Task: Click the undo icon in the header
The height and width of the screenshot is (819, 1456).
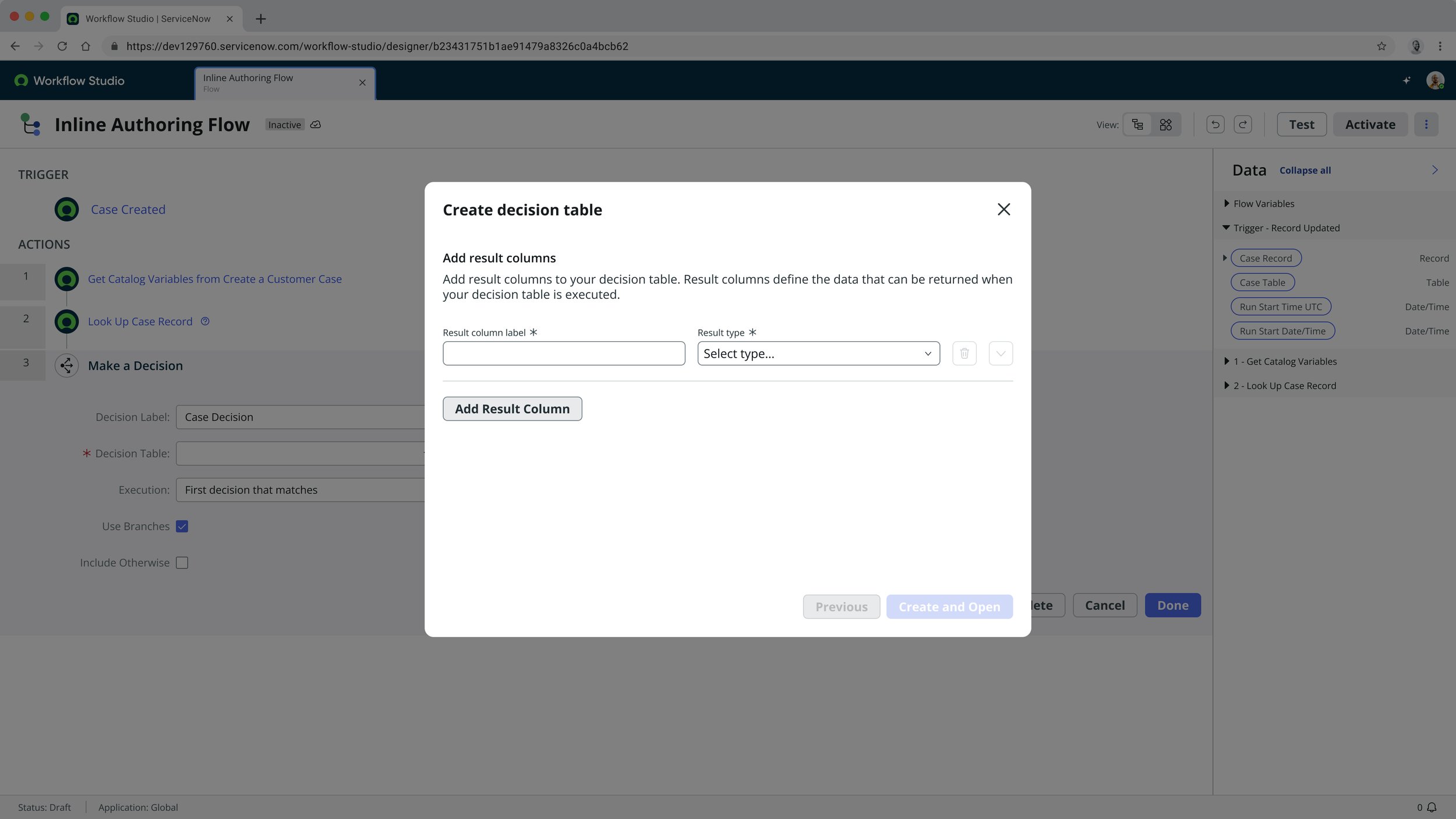Action: 1215,125
